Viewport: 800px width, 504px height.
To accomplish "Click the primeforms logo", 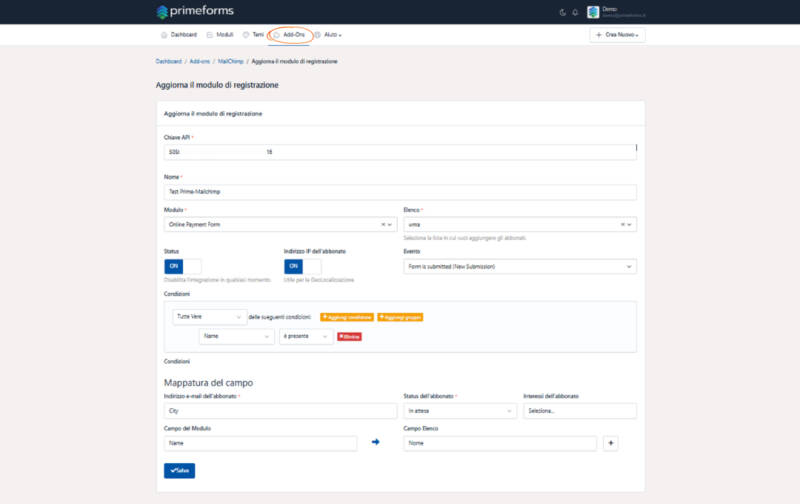I will pyautogui.click(x=194, y=11).
